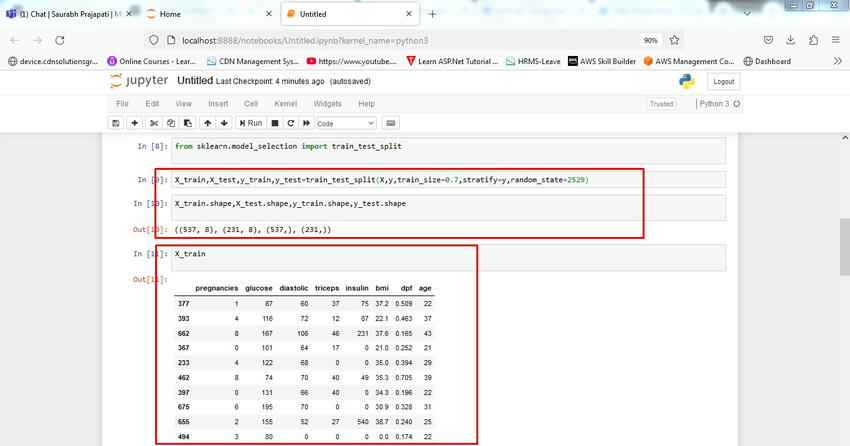The width and height of the screenshot is (850, 446).
Task: Open AWS Management Console bookmark
Action: point(689,61)
